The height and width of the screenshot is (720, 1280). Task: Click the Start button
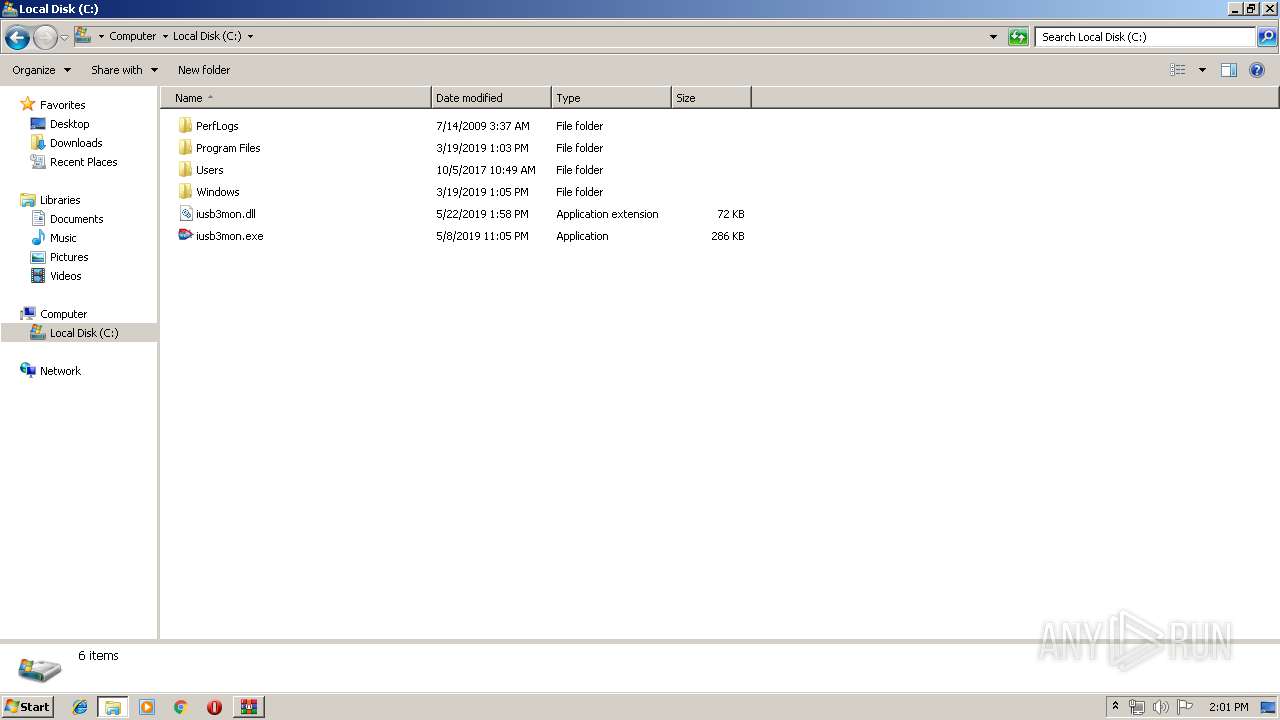click(x=27, y=707)
